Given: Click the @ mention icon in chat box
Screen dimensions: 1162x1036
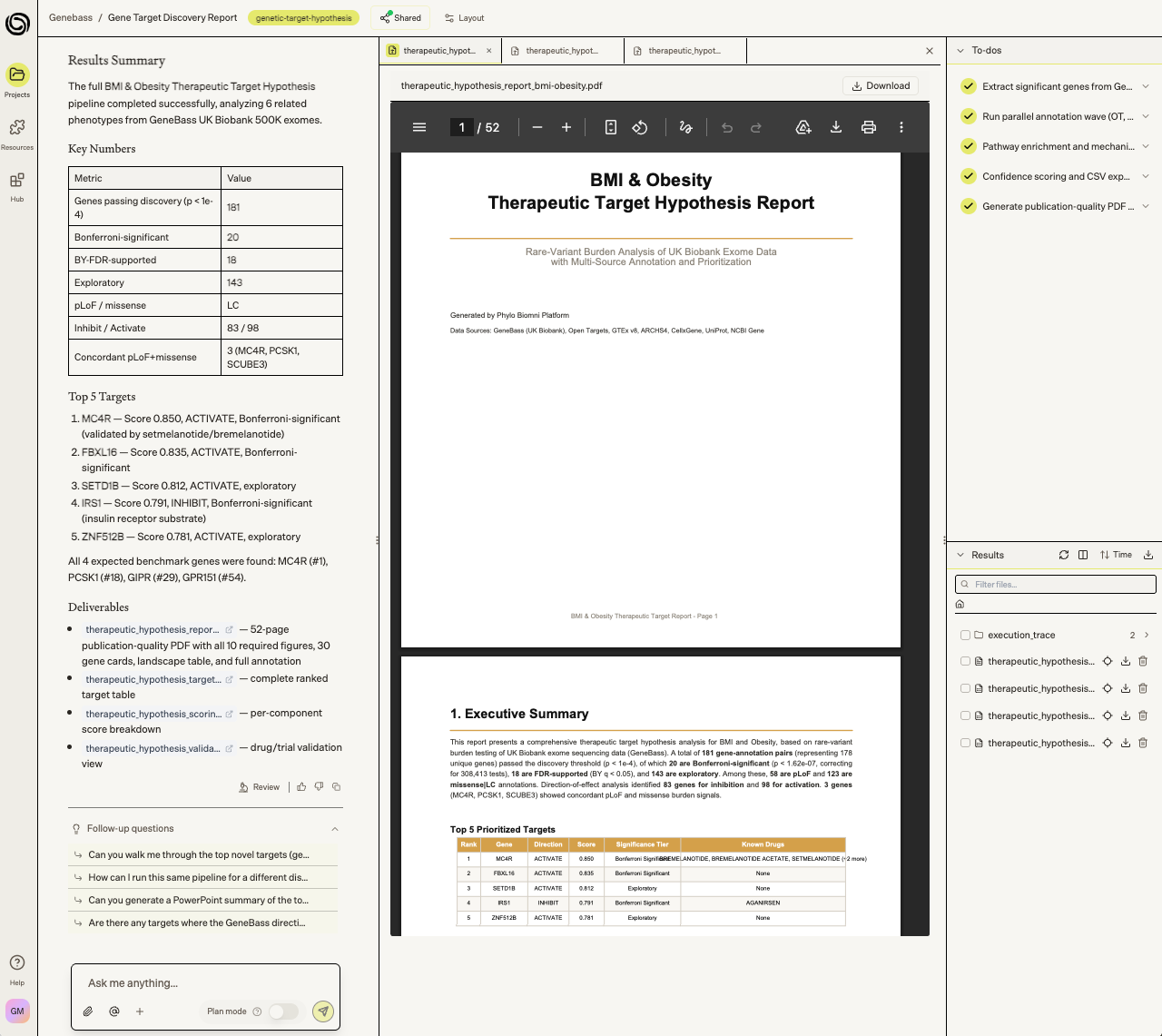Looking at the screenshot, I should pyautogui.click(x=114, y=1011).
